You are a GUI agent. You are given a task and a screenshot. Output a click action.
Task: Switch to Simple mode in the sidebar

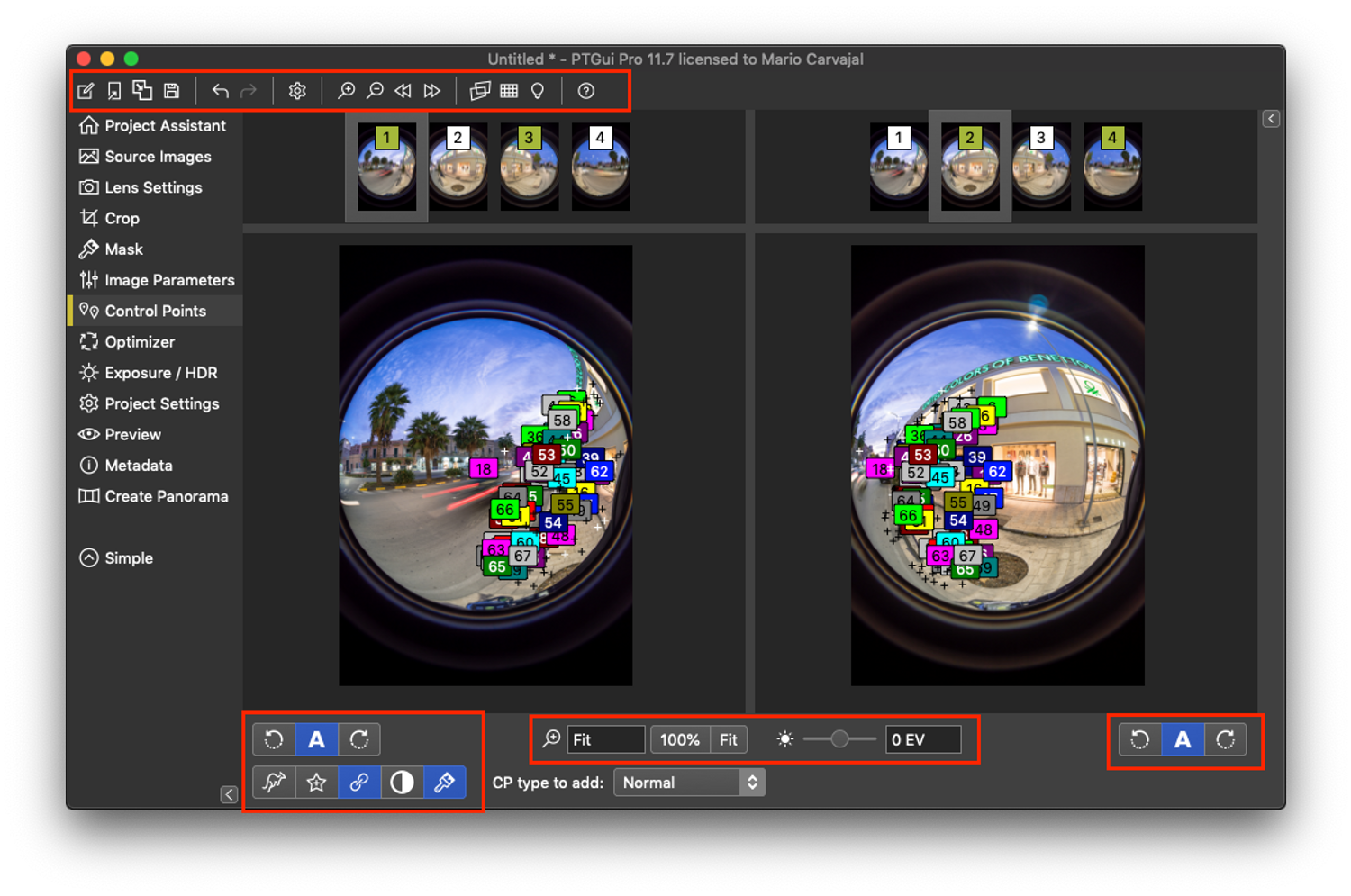tap(117, 558)
